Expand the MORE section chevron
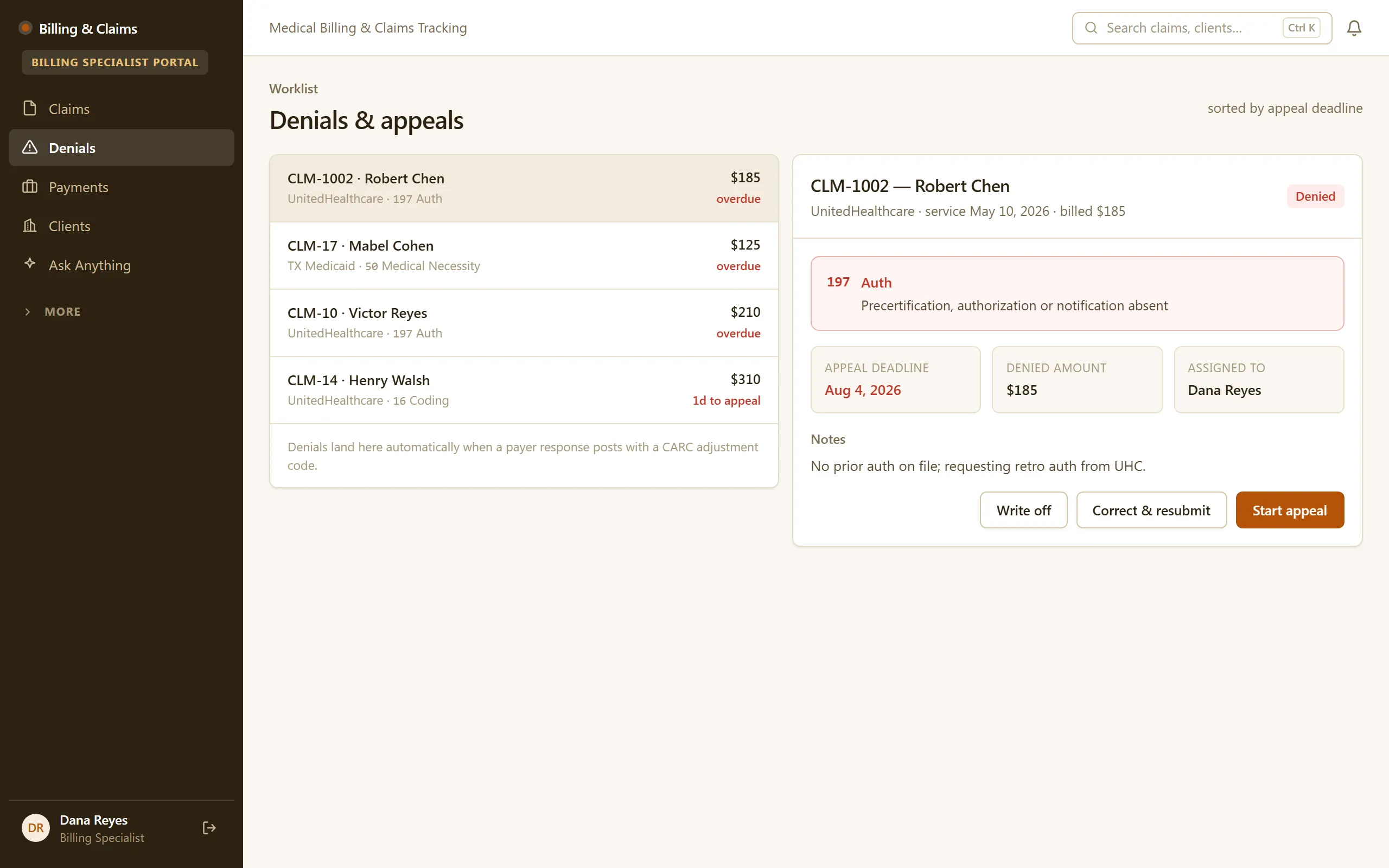Screen dimensions: 1389x868 (28, 312)
